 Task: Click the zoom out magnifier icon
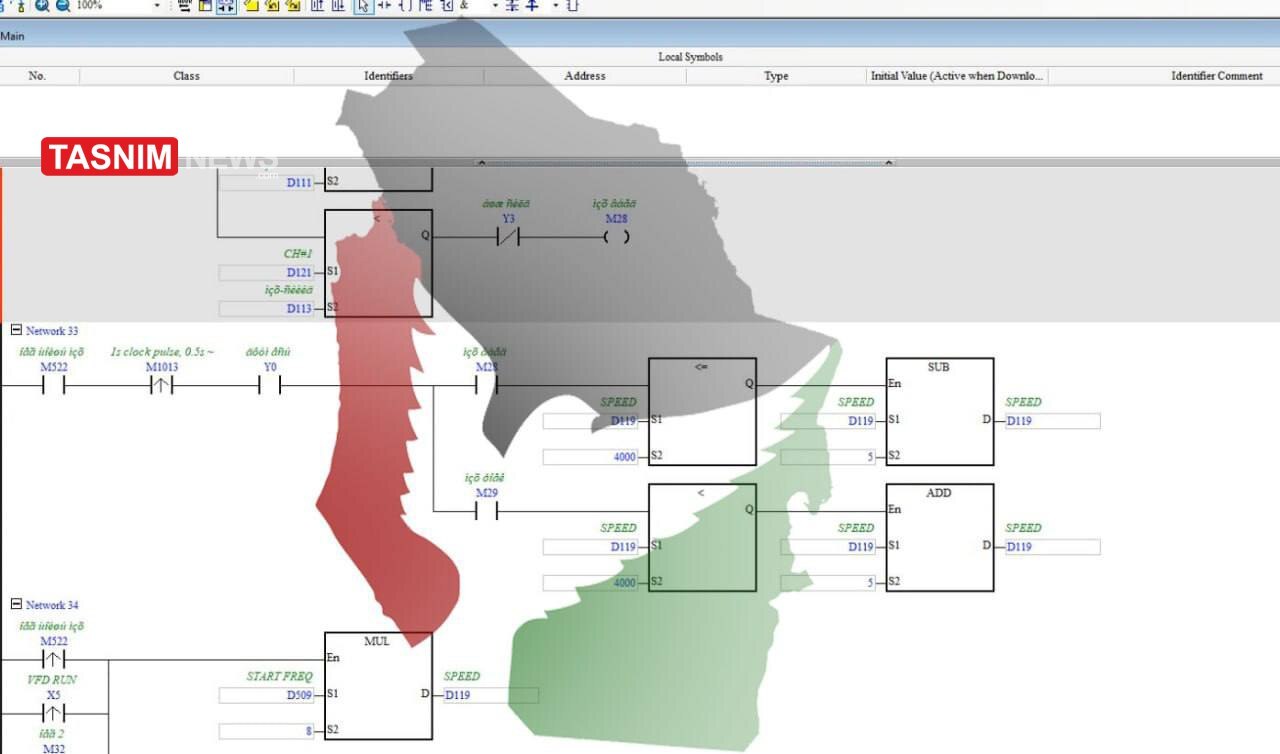coord(62,6)
